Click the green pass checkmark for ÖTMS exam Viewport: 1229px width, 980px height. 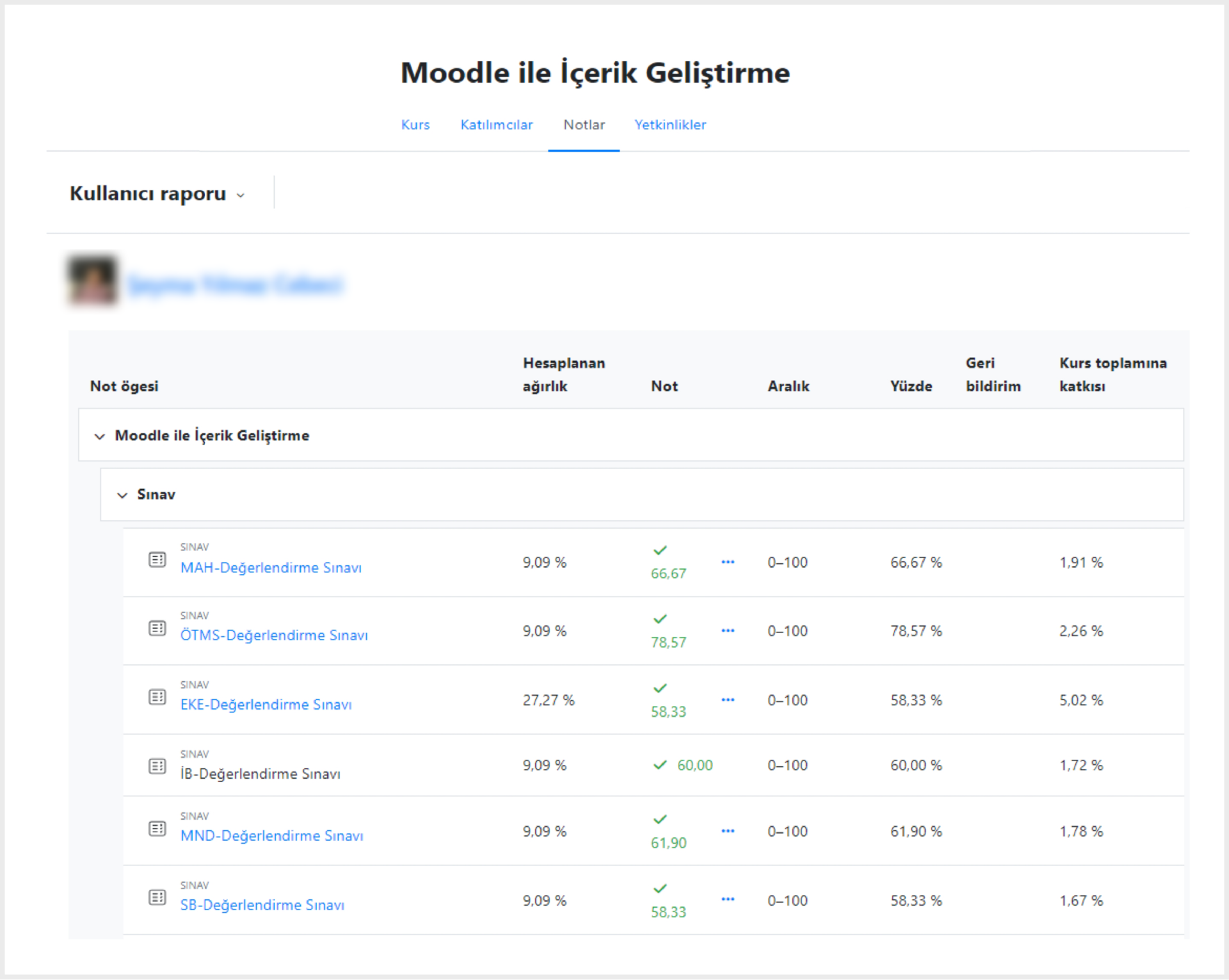(x=660, y=619)
